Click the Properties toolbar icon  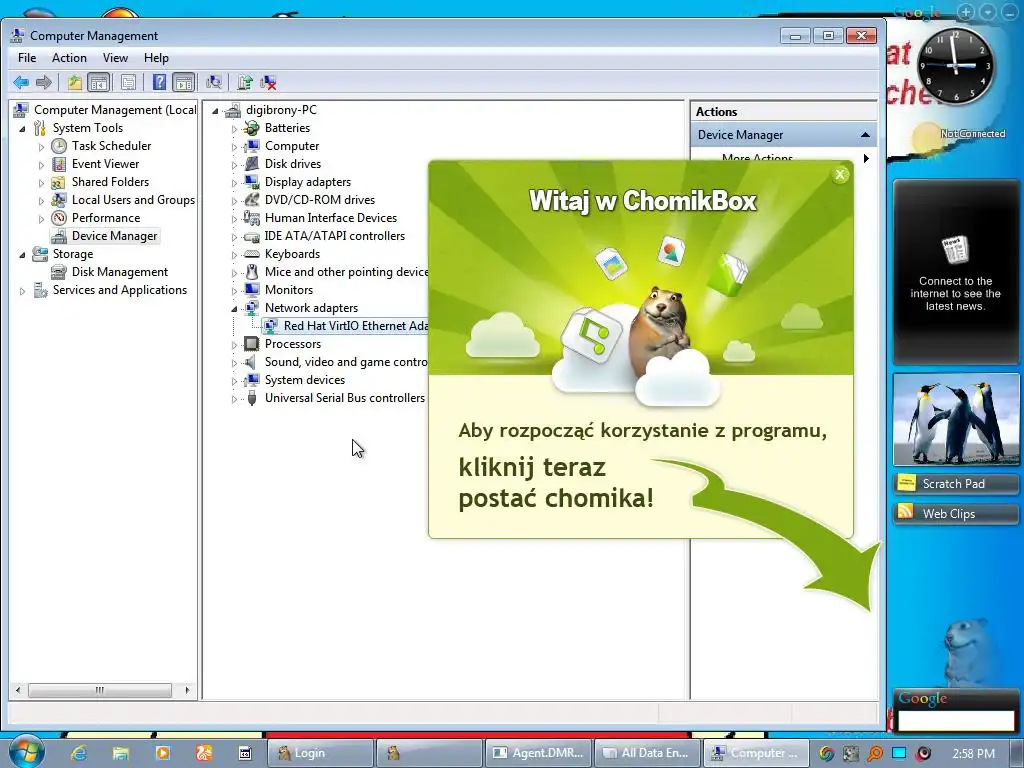129,82
